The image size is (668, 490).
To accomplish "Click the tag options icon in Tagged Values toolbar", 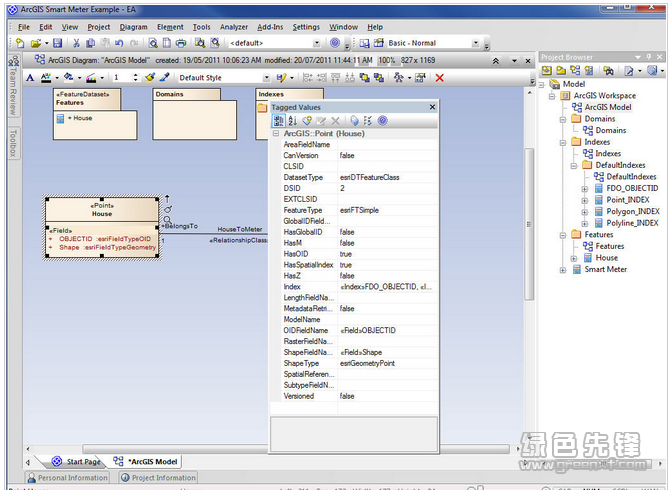I will coord(368,121).
